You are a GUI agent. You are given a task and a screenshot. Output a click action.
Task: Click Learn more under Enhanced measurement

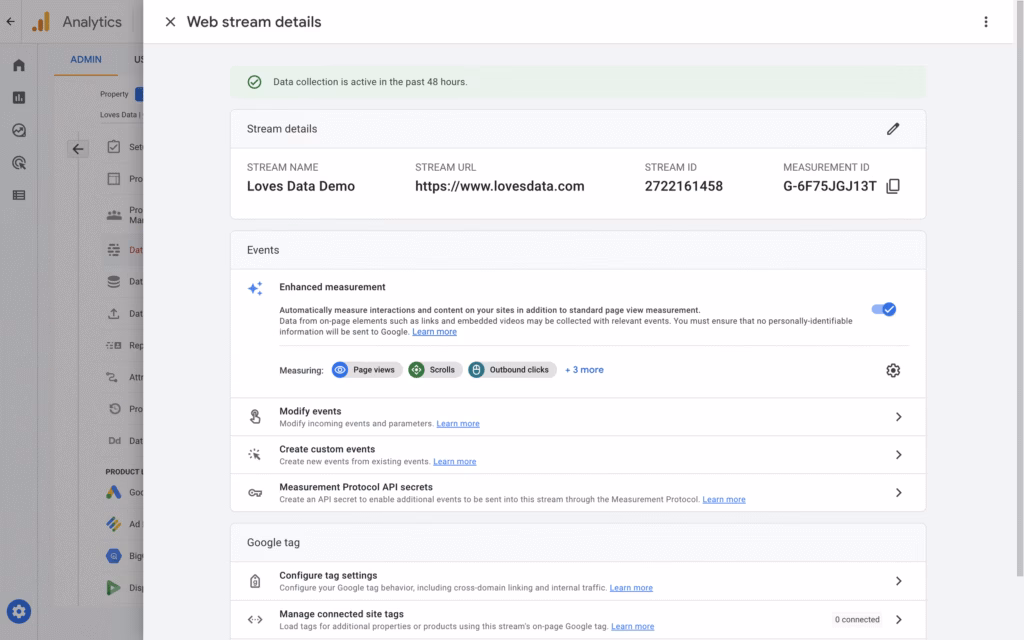click(434, 331)
